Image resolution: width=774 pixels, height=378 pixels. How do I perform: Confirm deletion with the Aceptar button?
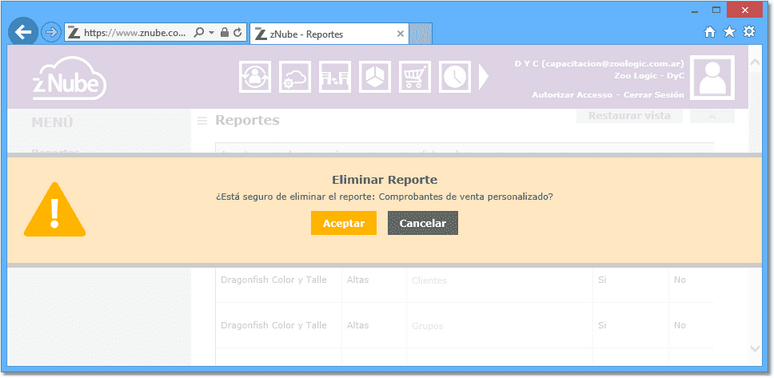pyautogui.click(x=344, y=223)
